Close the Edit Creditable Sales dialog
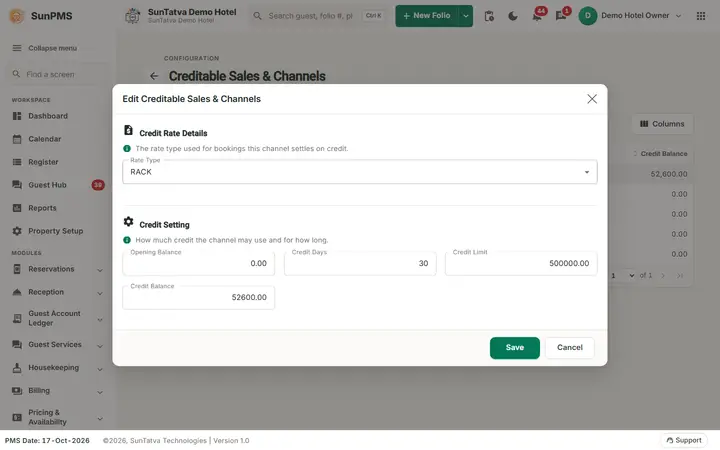The image size is (720, 450). pyautogui.click(x=592, y=99)
